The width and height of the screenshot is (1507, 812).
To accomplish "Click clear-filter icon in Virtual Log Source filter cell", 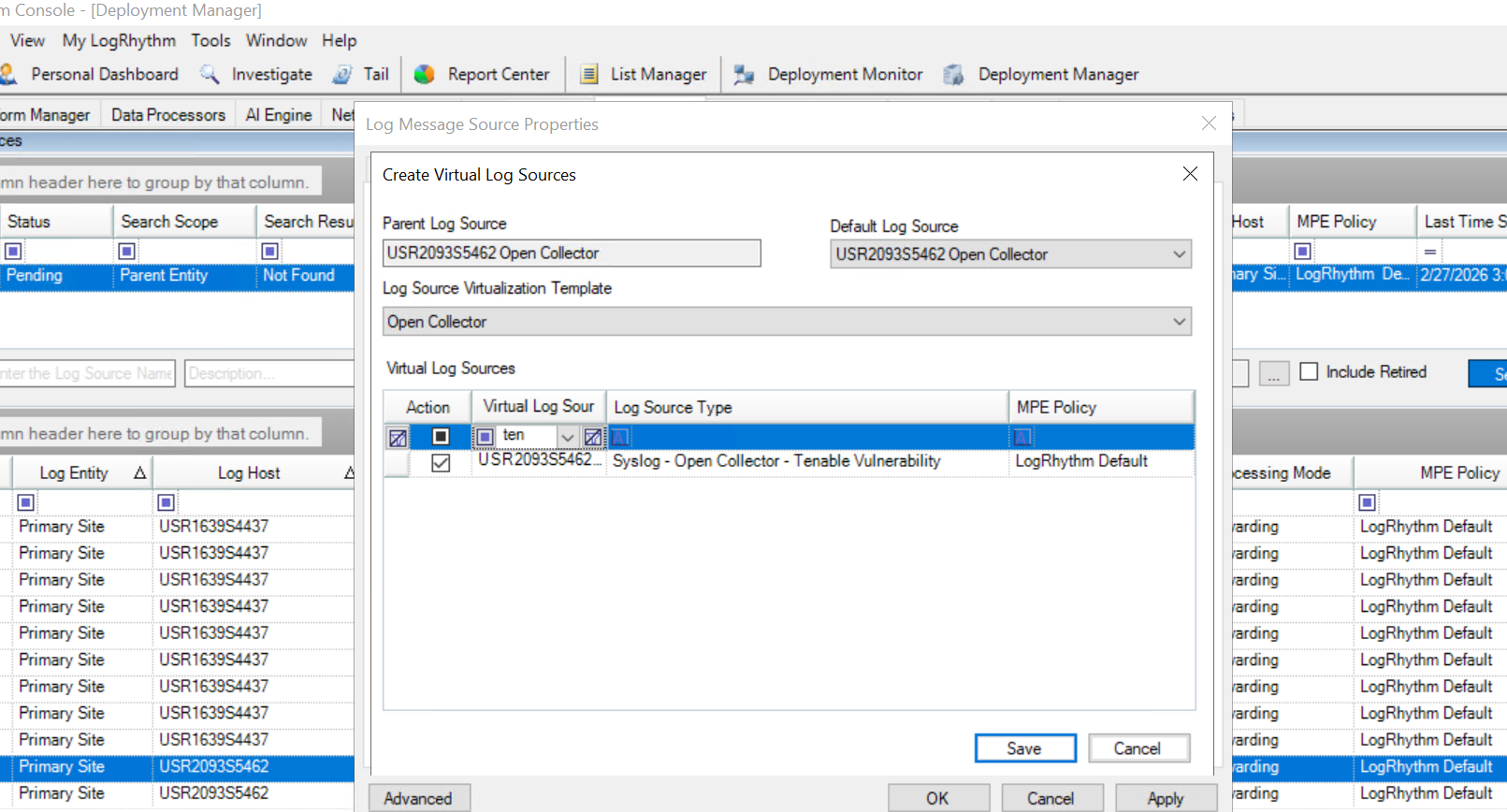I will click(593, 437).
